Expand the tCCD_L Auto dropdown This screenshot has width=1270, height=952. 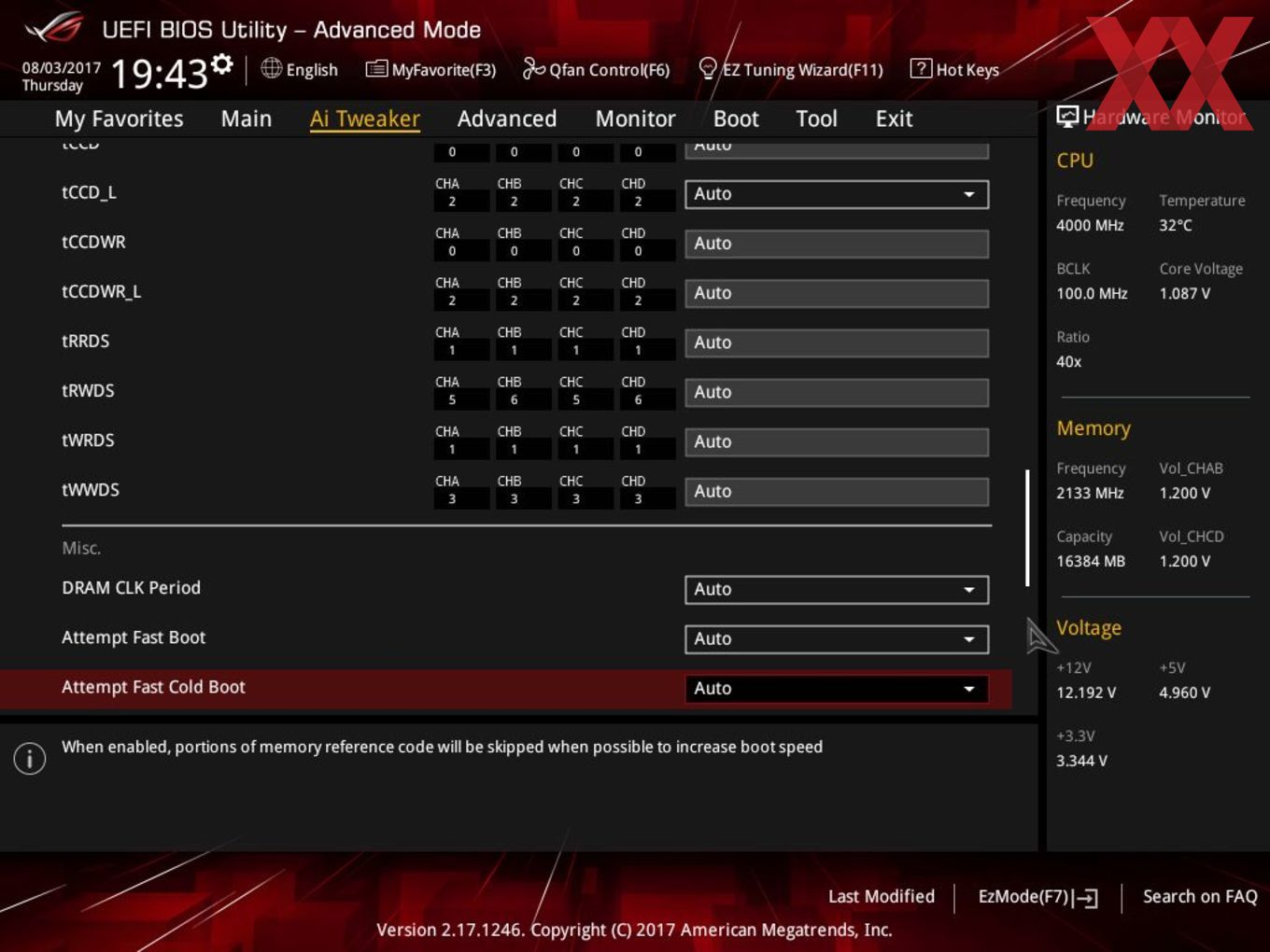[837, 194]
